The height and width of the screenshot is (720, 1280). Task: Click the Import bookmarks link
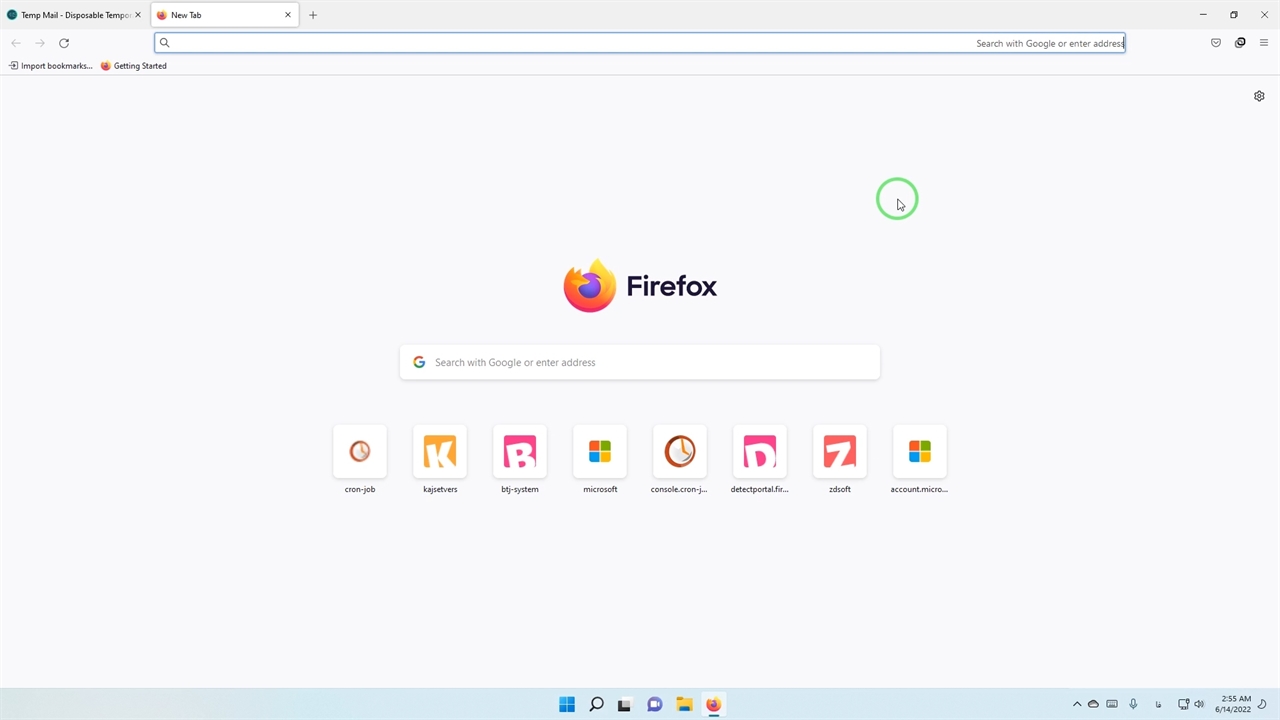point(51,66)
